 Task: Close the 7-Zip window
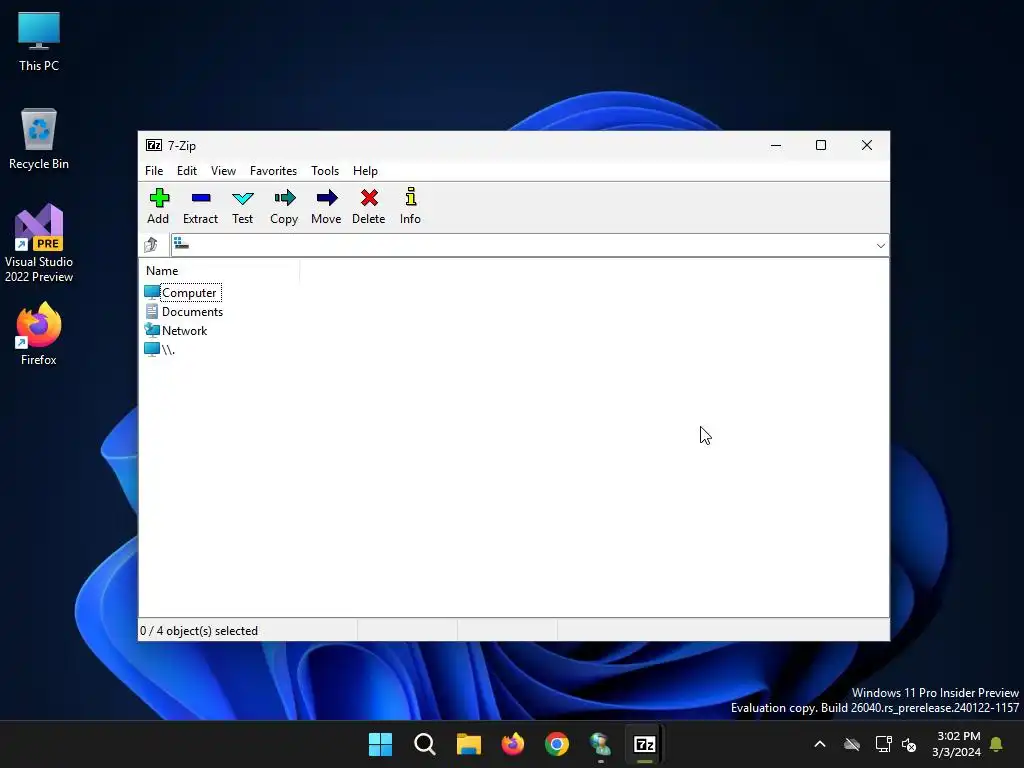pos(867,145)
